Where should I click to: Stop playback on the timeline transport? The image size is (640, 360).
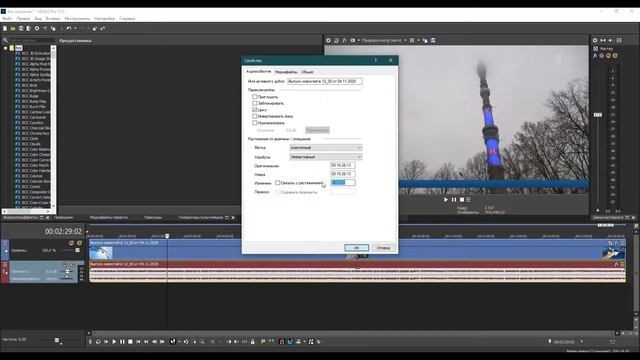[130, 342]
